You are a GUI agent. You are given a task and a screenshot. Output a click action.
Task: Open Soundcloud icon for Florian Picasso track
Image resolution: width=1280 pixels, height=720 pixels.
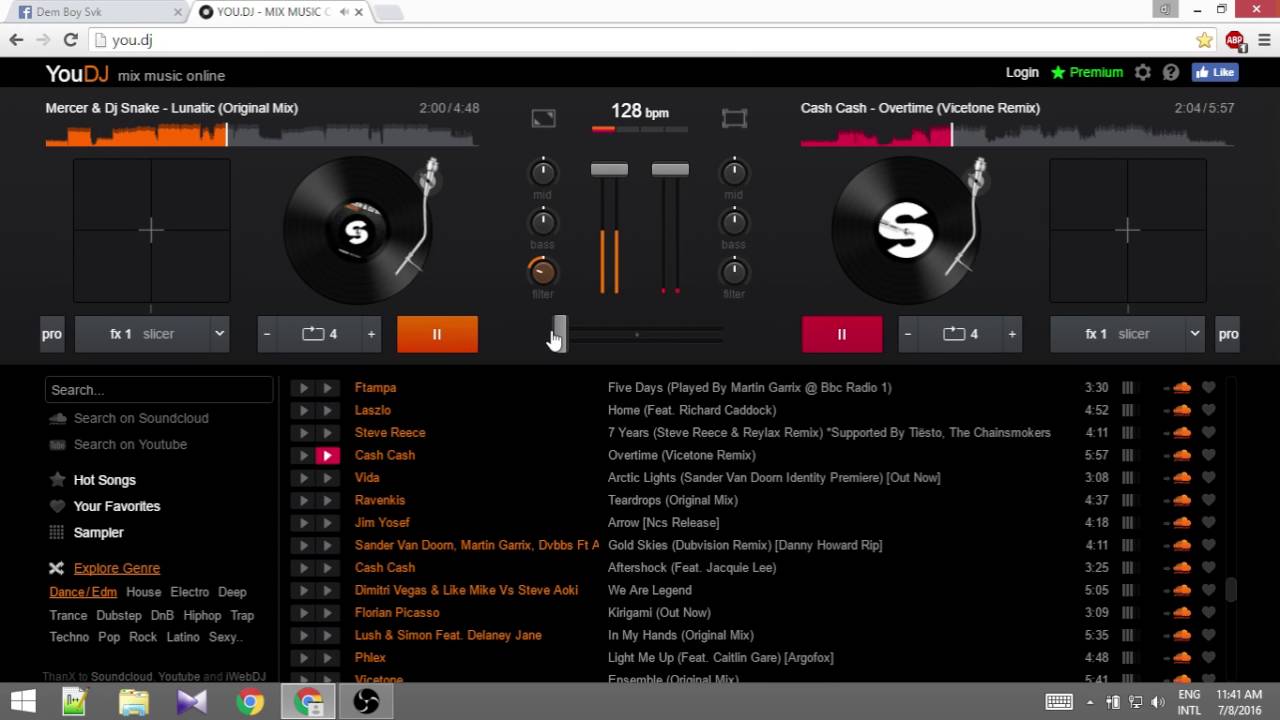click(1182, 612)
